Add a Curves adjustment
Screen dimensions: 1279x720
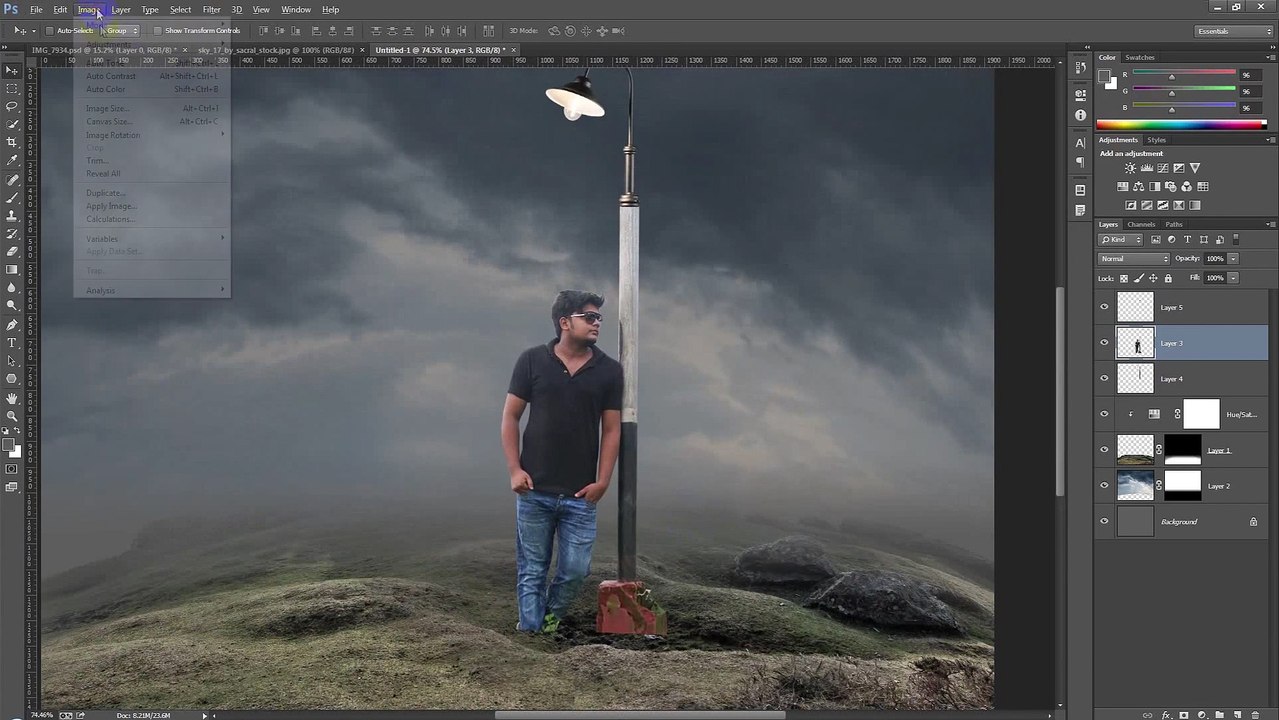click(x=1162, y=168)
